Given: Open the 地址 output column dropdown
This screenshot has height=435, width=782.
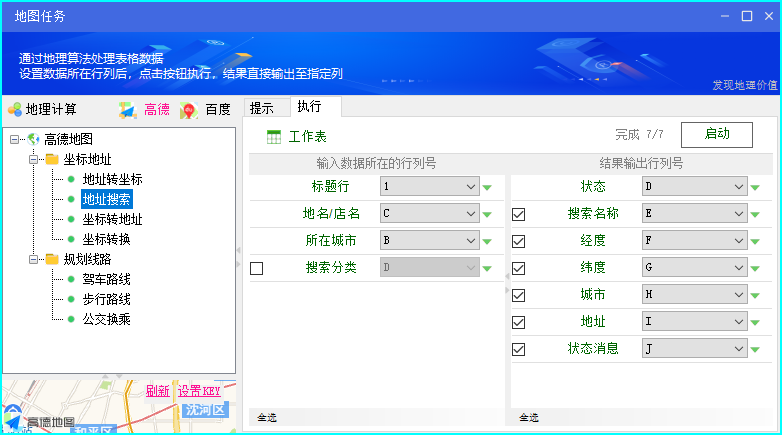Looking at the screenshot, I should click(x=694, y=321).
